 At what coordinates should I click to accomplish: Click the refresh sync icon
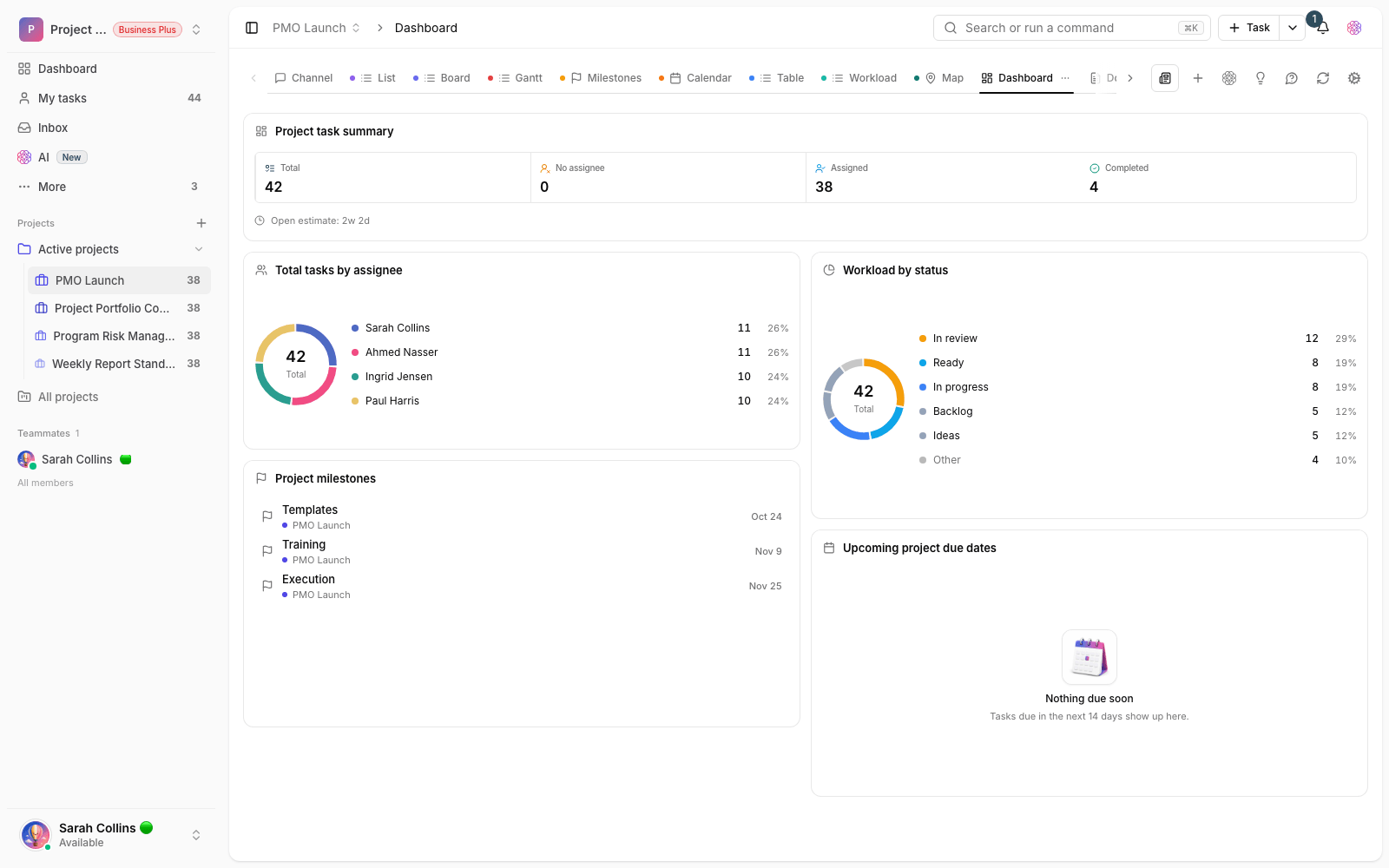tap(1323, 78)
